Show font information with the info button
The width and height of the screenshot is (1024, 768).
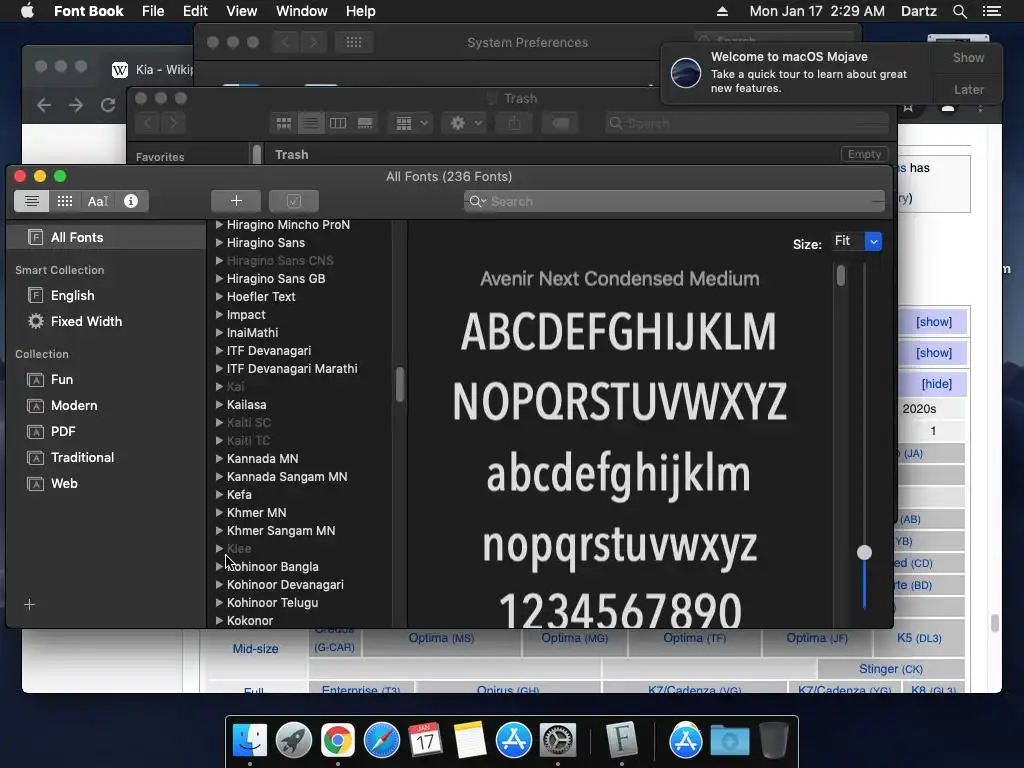click(131, 201)
